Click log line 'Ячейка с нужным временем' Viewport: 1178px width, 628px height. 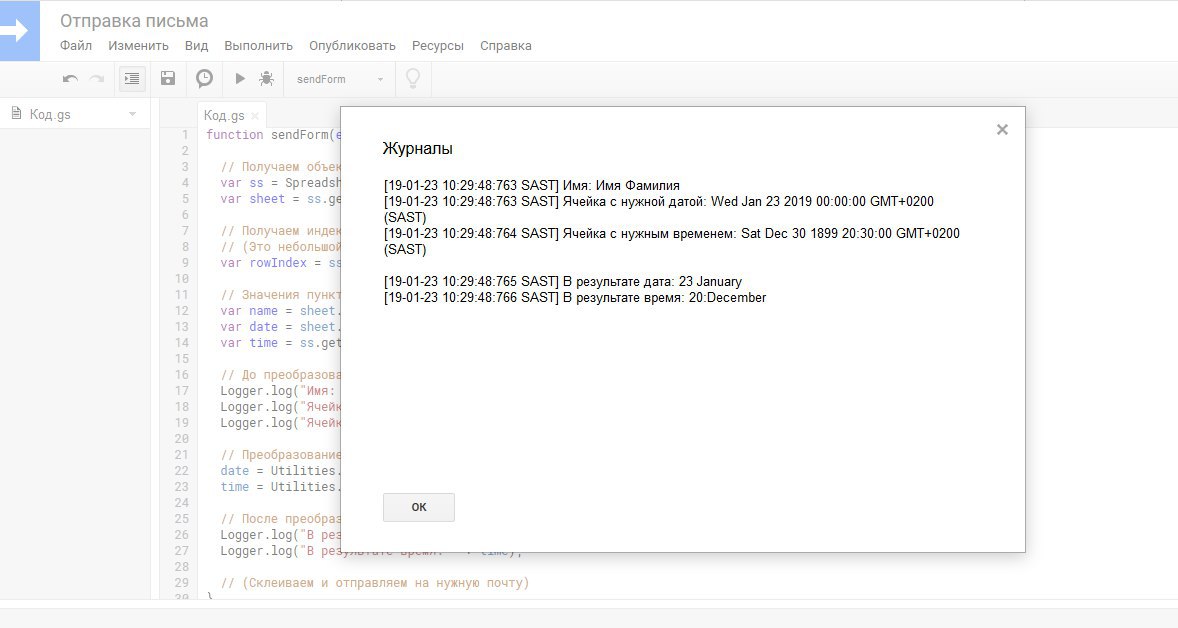pos(672,241)
